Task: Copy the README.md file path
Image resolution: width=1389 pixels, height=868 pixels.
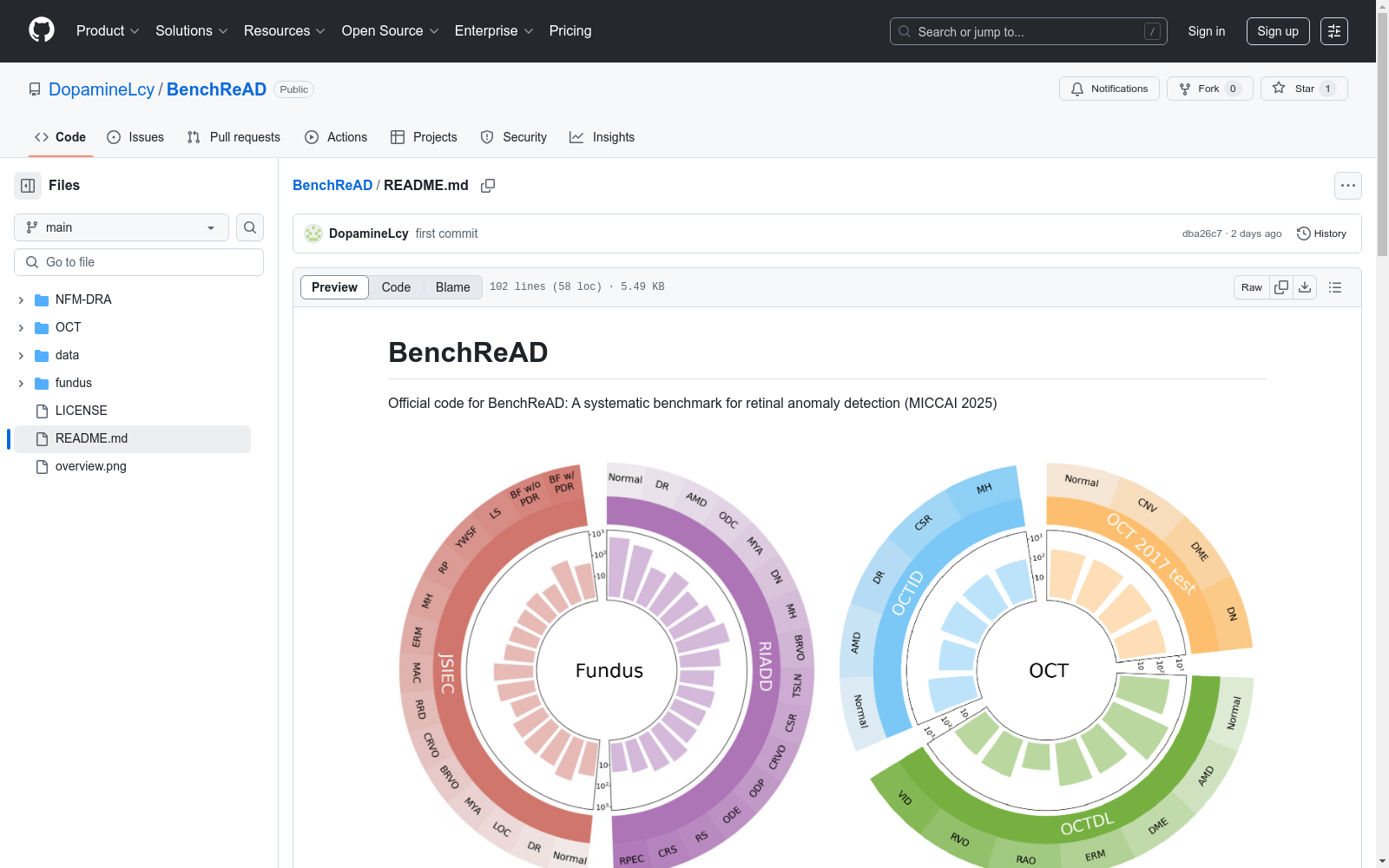Action: 488,186
